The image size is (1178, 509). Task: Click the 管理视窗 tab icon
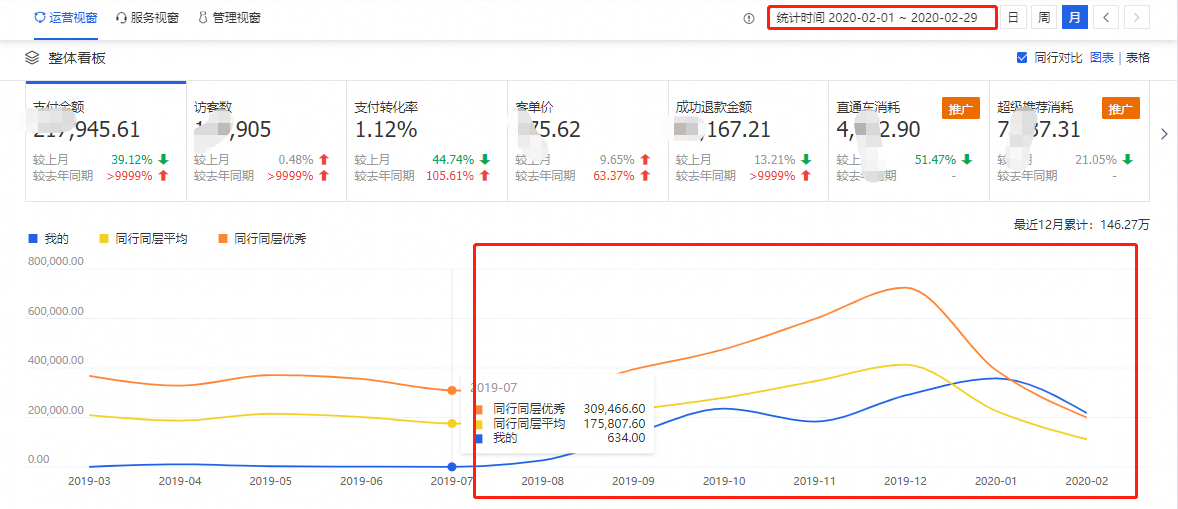point(203,18)
